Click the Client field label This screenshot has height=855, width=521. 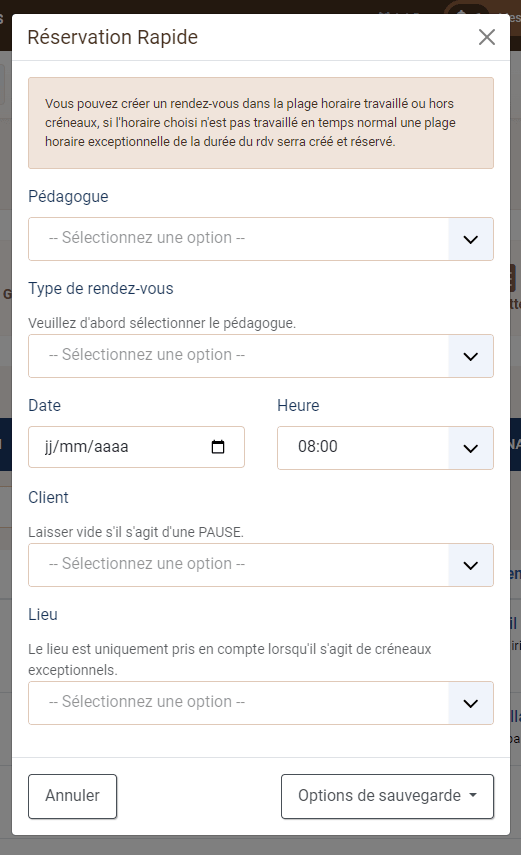49,497
